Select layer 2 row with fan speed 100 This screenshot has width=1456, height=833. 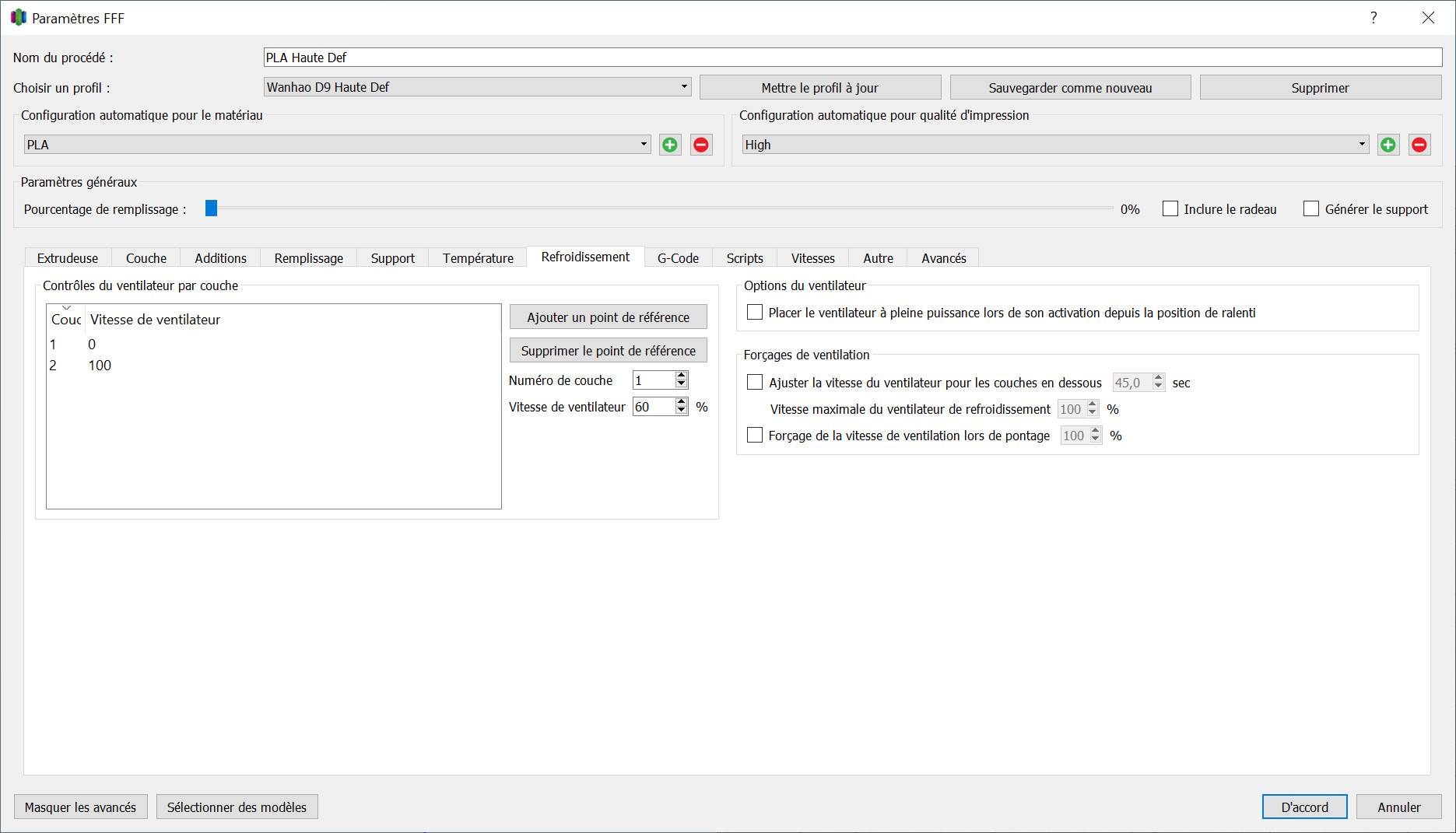click(273, 365)
